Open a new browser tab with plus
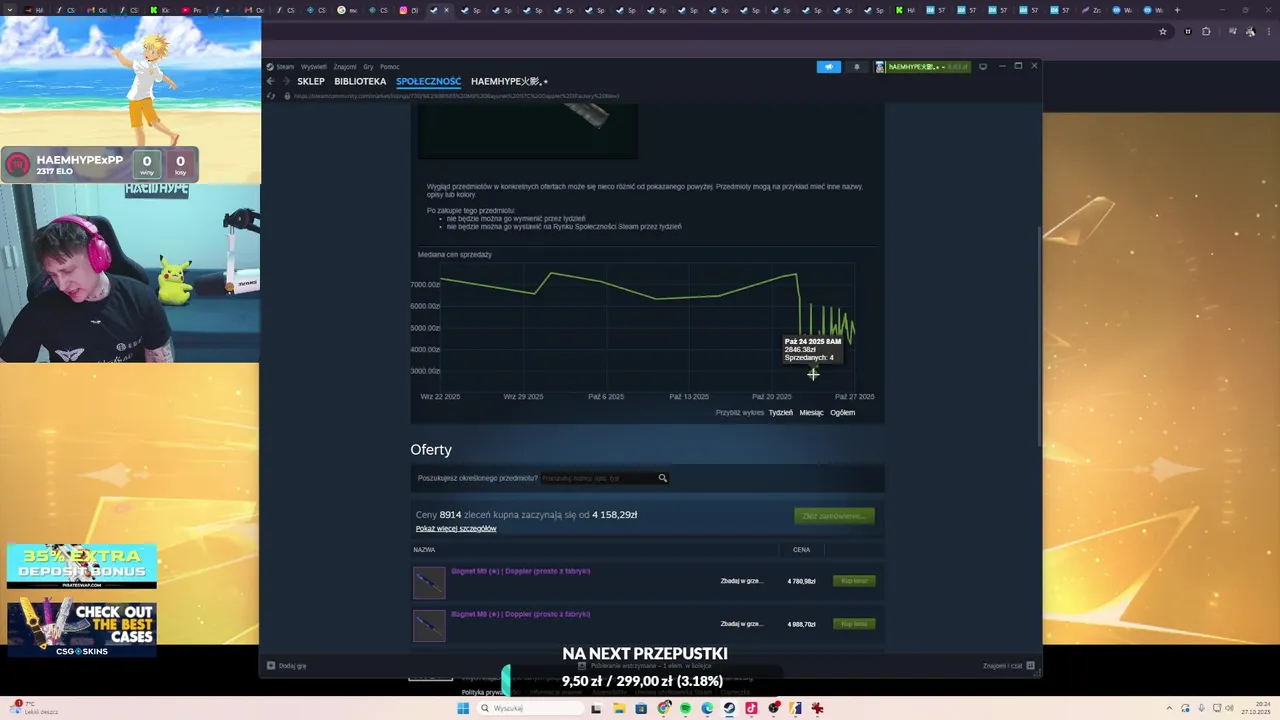The image size is (1280, 720). pos(1177,10)
